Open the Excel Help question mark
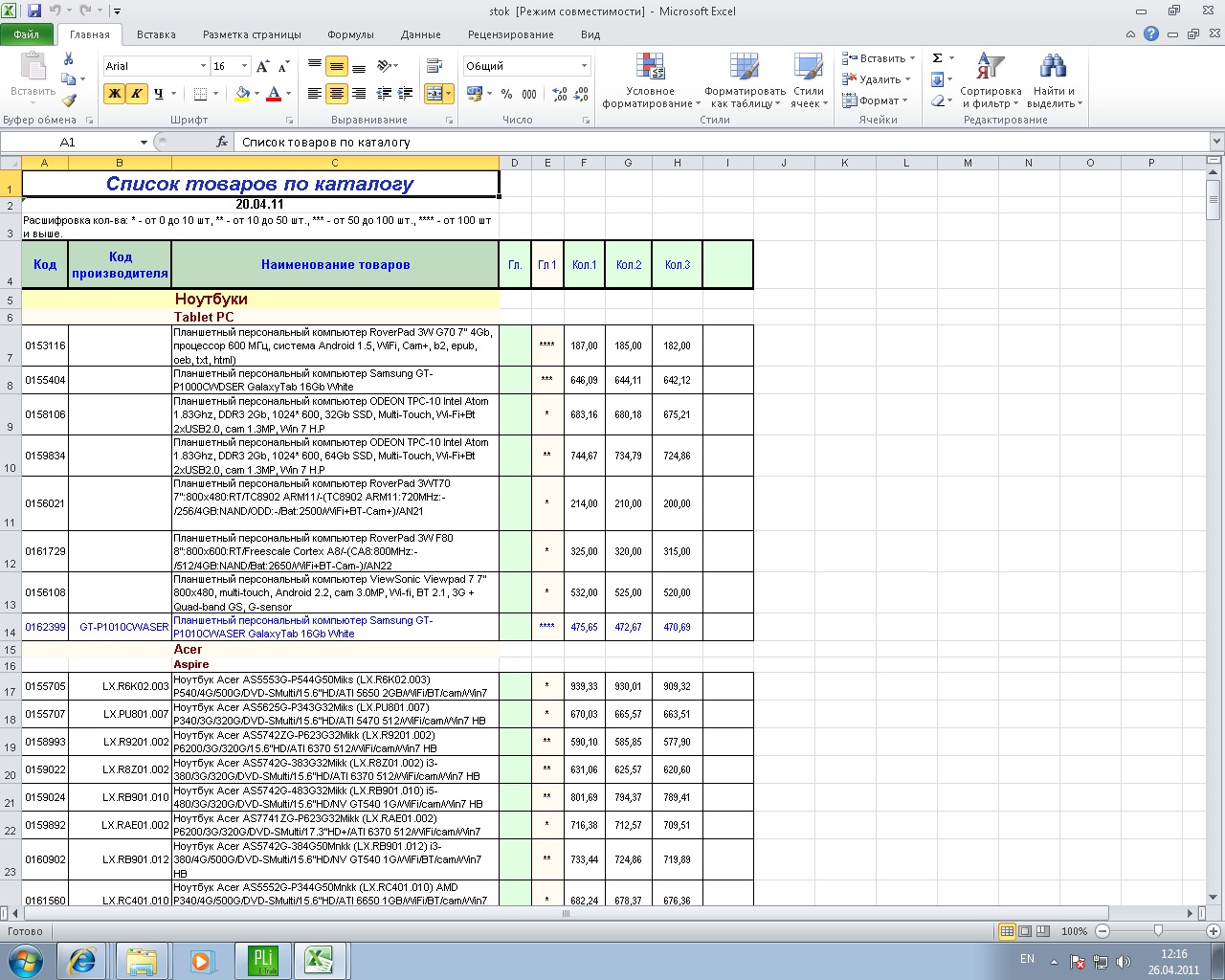 (x=1151, y=34)
